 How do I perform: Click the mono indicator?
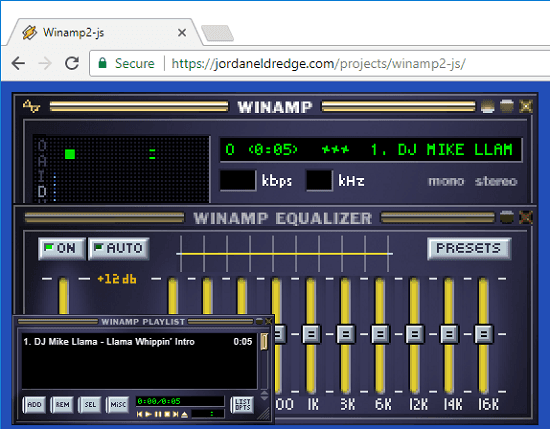click(x=446, y=181)
